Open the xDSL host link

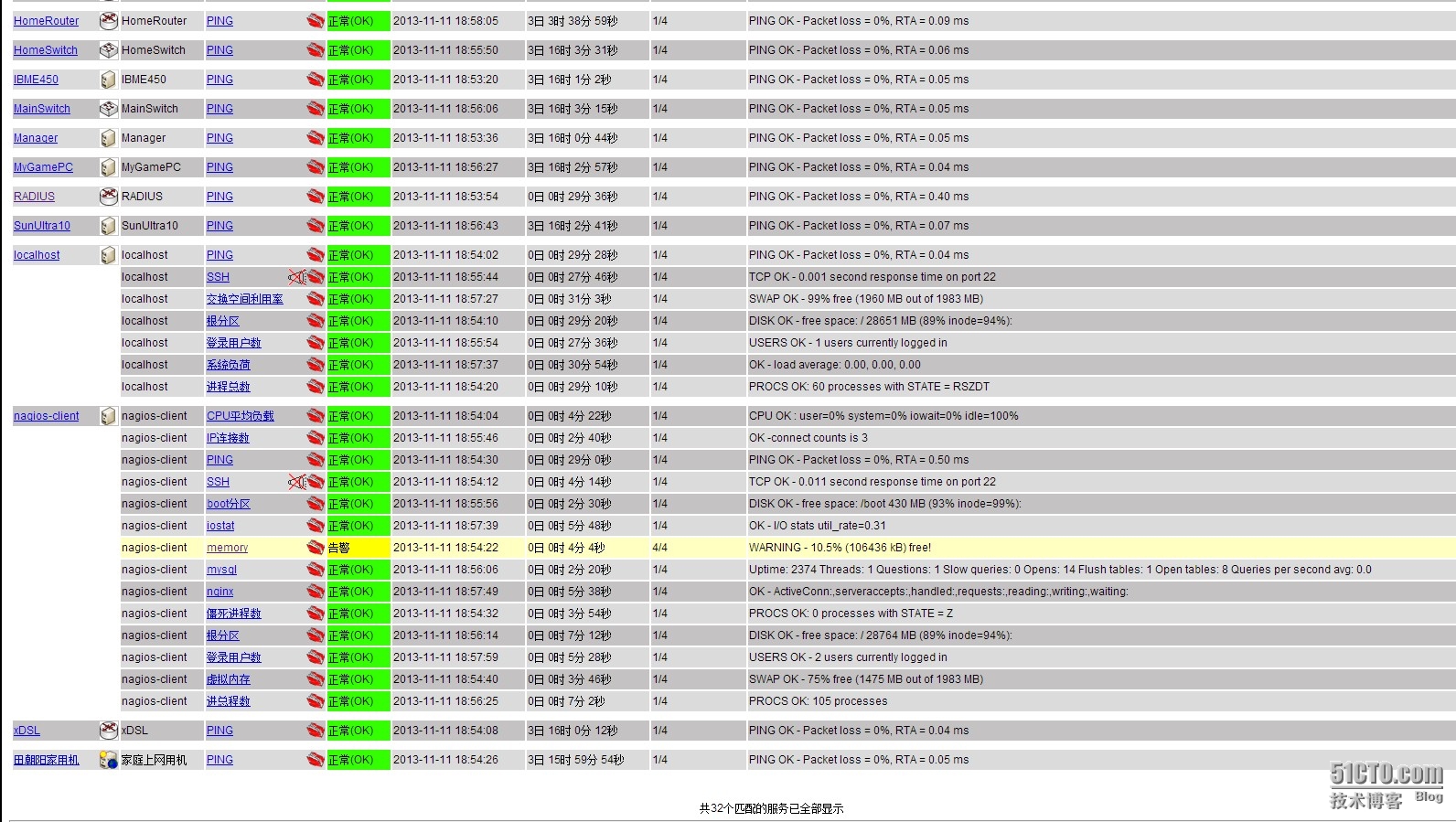(27, 731)
